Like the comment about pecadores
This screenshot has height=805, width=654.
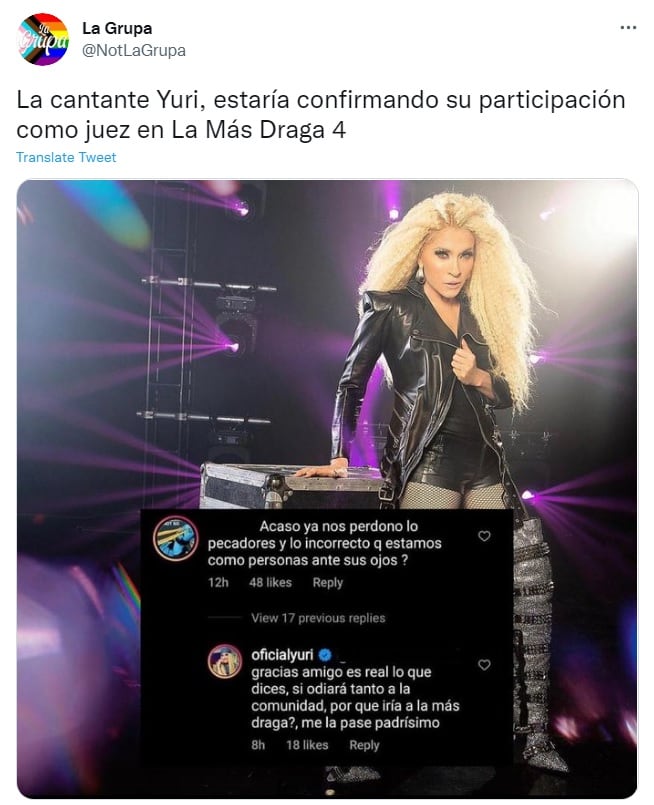(x=484, y=536)
